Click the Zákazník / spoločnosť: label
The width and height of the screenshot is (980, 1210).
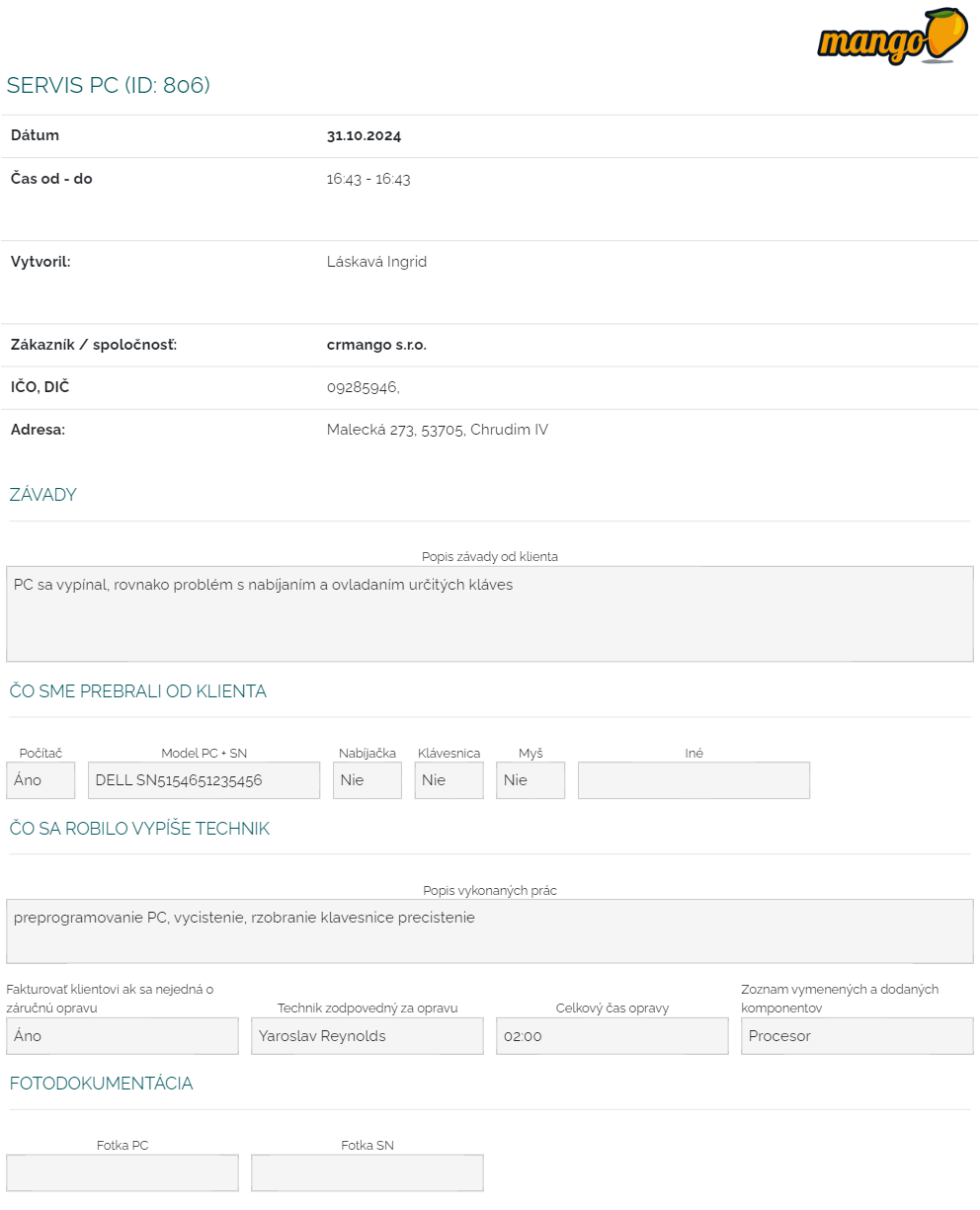(94, 345)
